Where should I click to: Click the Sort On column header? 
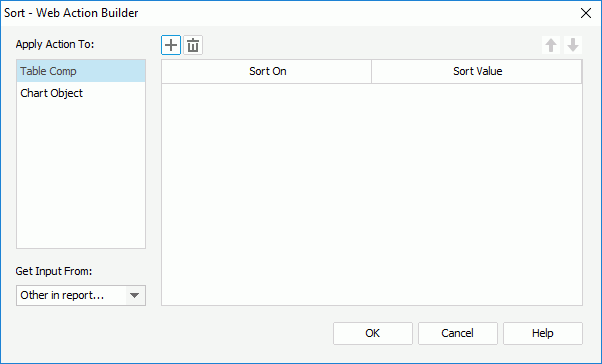267,71
